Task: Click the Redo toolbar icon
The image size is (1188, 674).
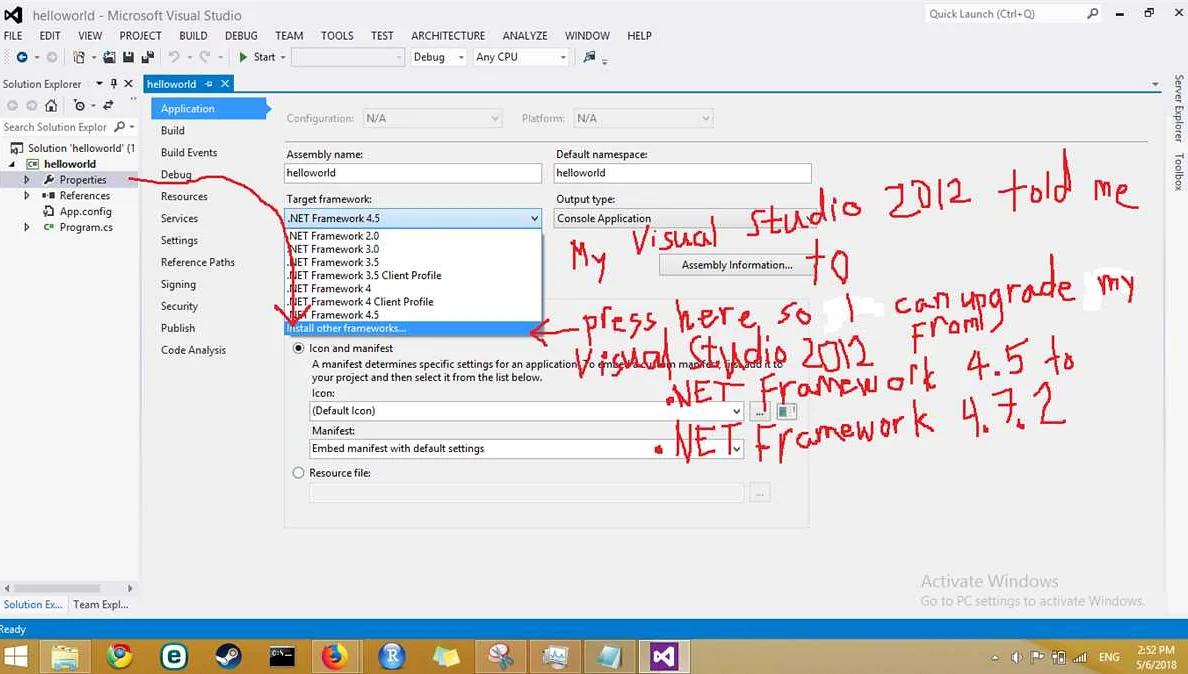Action: click(x=205, y=57)
